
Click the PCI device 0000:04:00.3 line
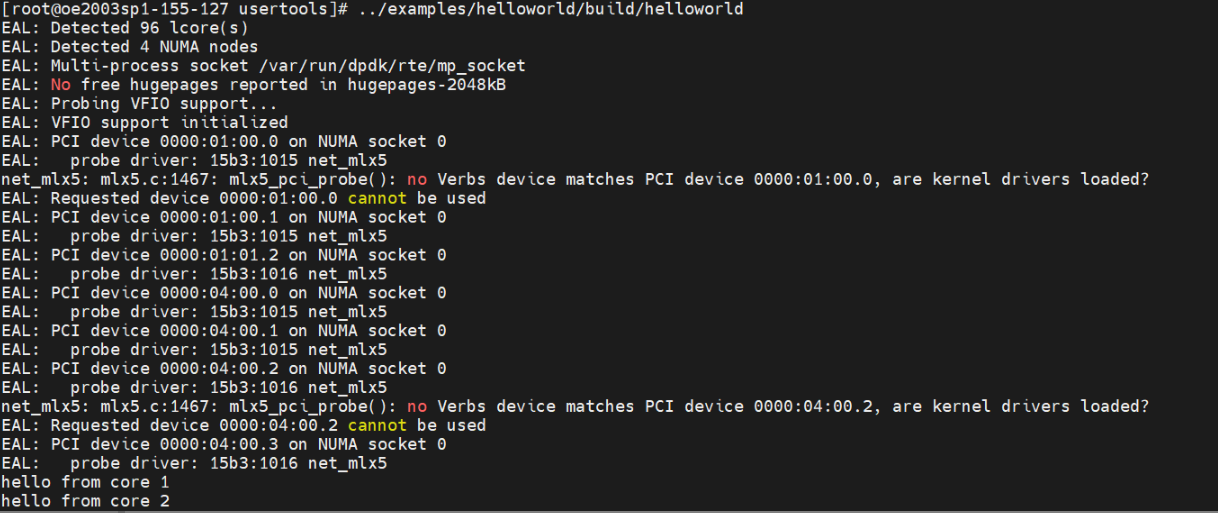click(x=248, y=444)
